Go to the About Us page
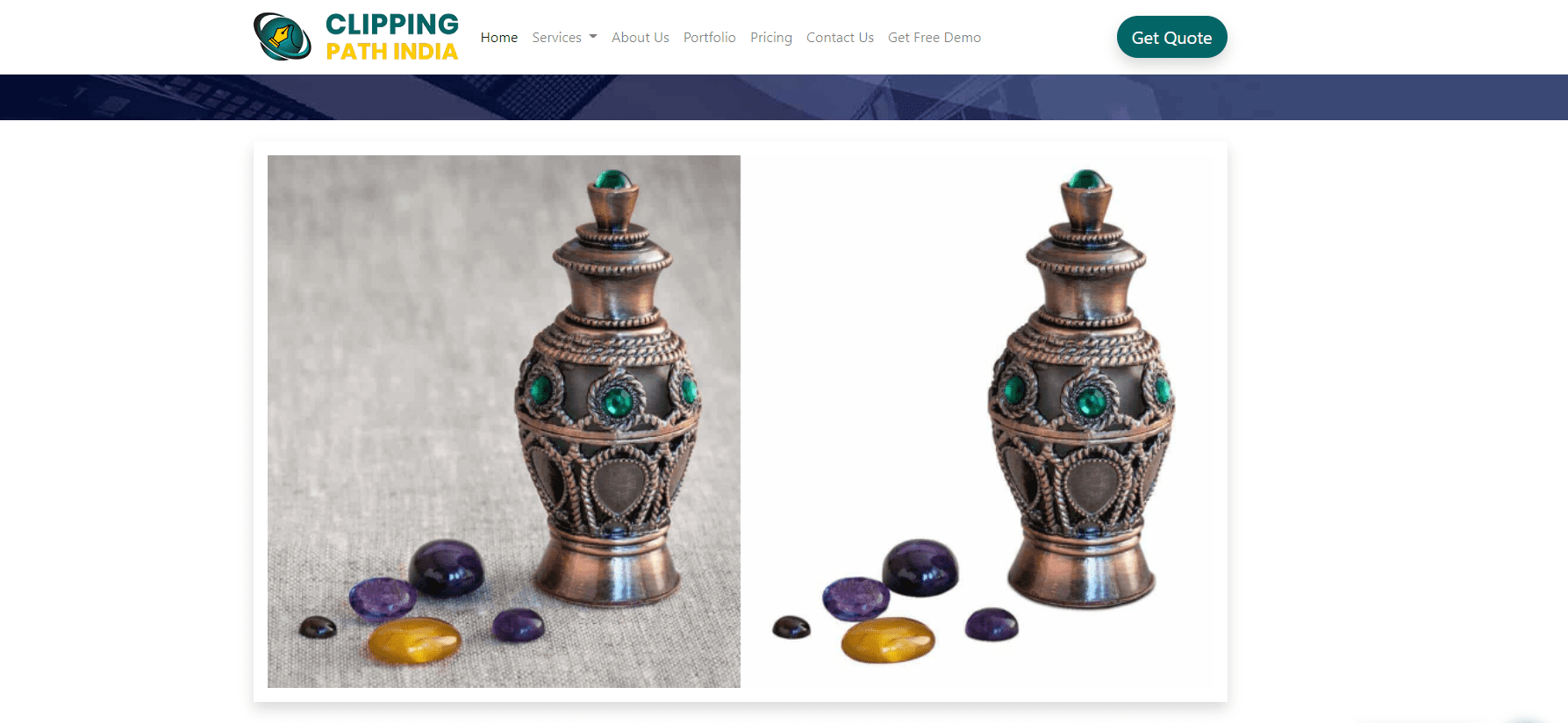 point(641,37)
